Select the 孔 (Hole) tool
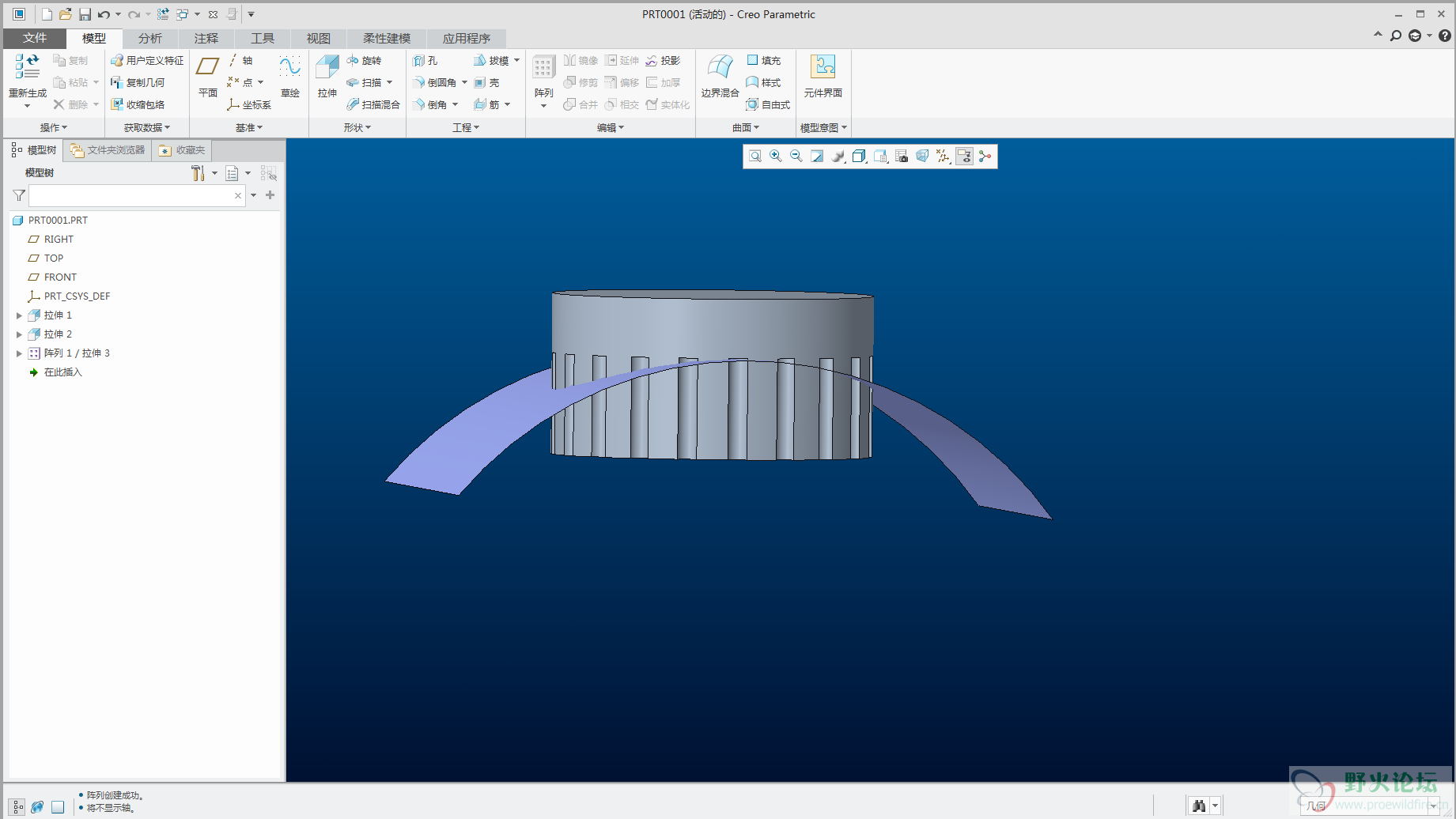 click(425, 60)
